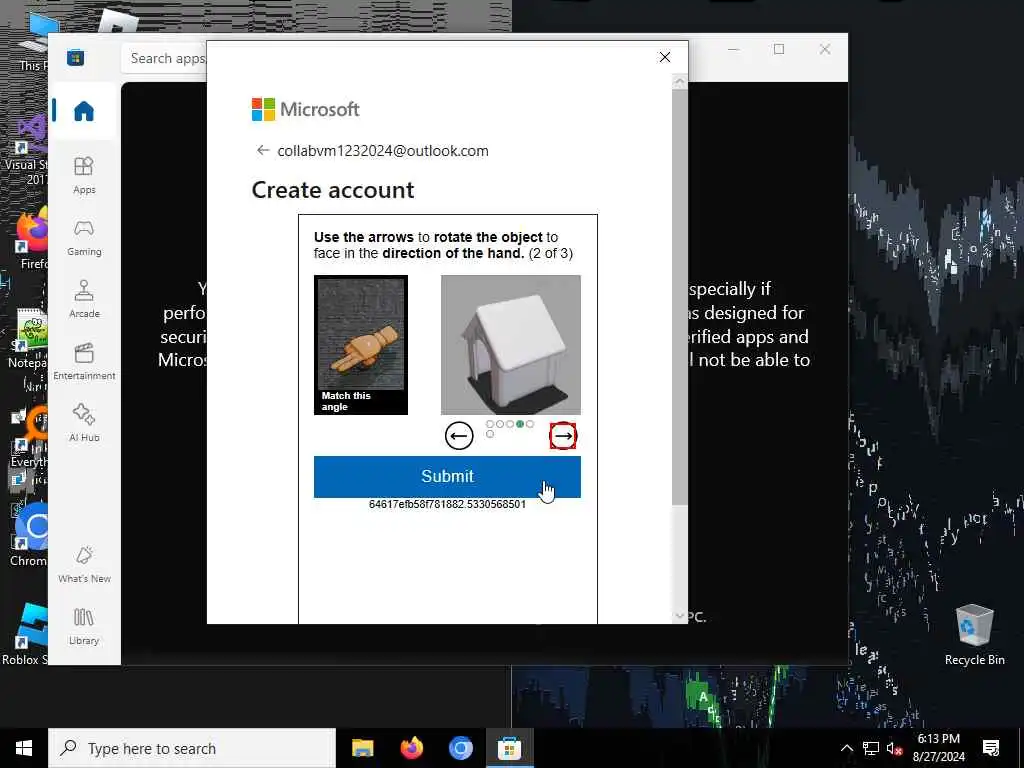Screen dimensions: 1024x768
Task: Open Microsoft Store Home tab
Action: pyautogui.click(x=84, y=112)
